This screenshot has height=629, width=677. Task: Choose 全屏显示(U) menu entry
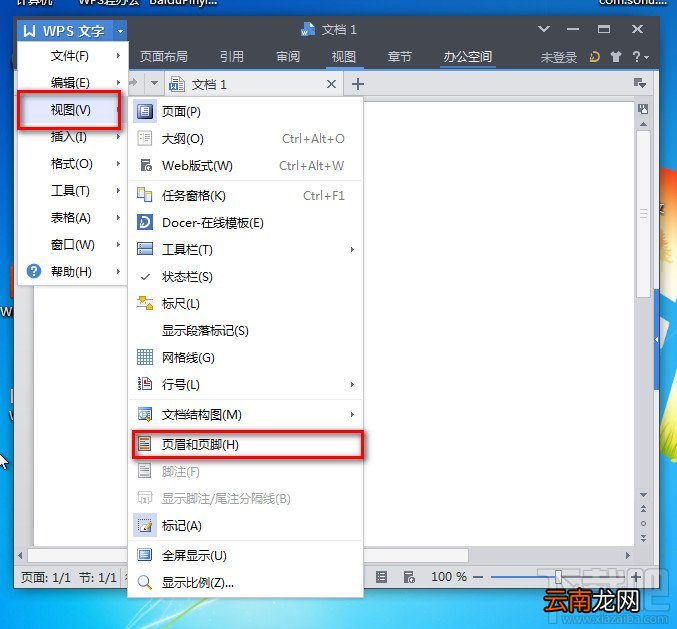point(245,555)
